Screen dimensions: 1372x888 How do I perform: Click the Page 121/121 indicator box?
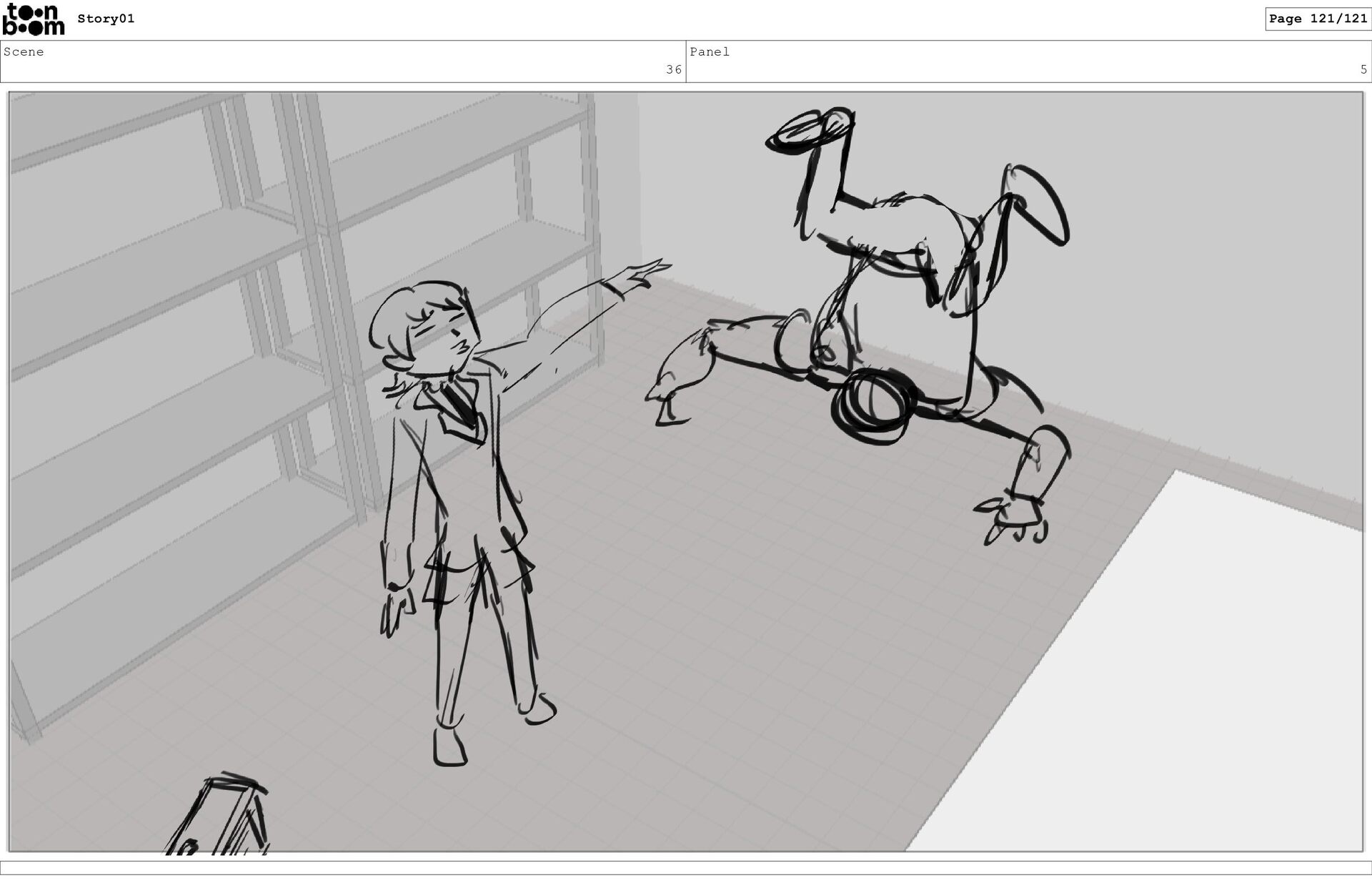(x=1317, y=19)
